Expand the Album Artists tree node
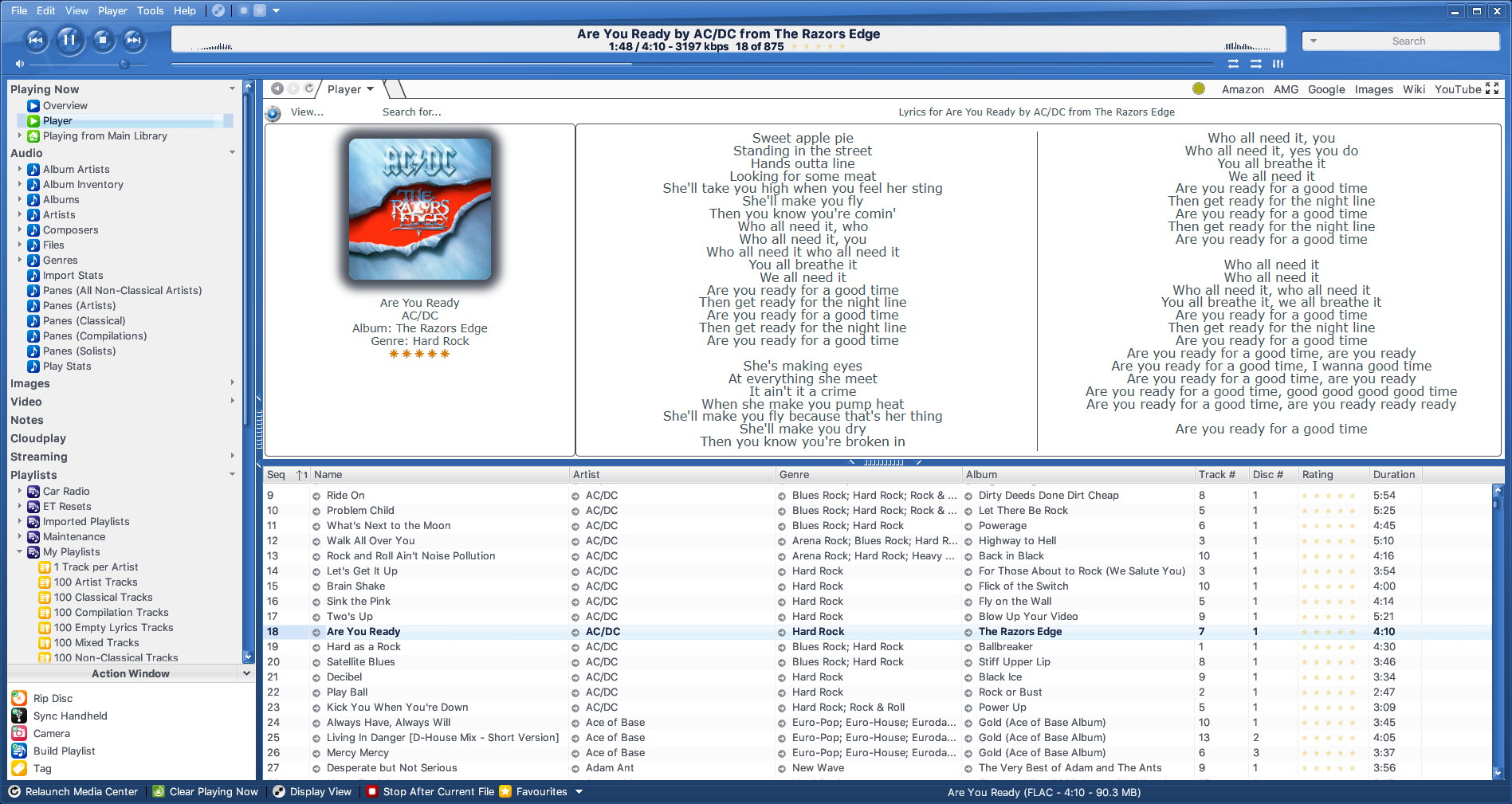 pyautogui.click(x=20, y=169)
